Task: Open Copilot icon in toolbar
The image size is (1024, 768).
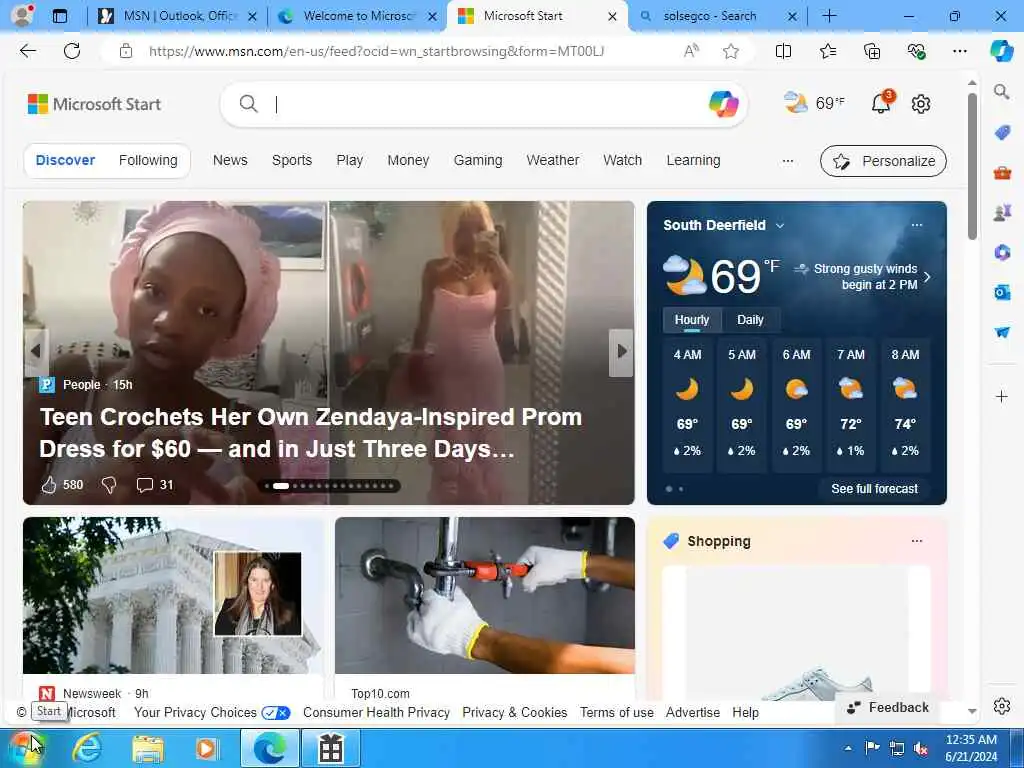Action: (x=1001, y=51)
